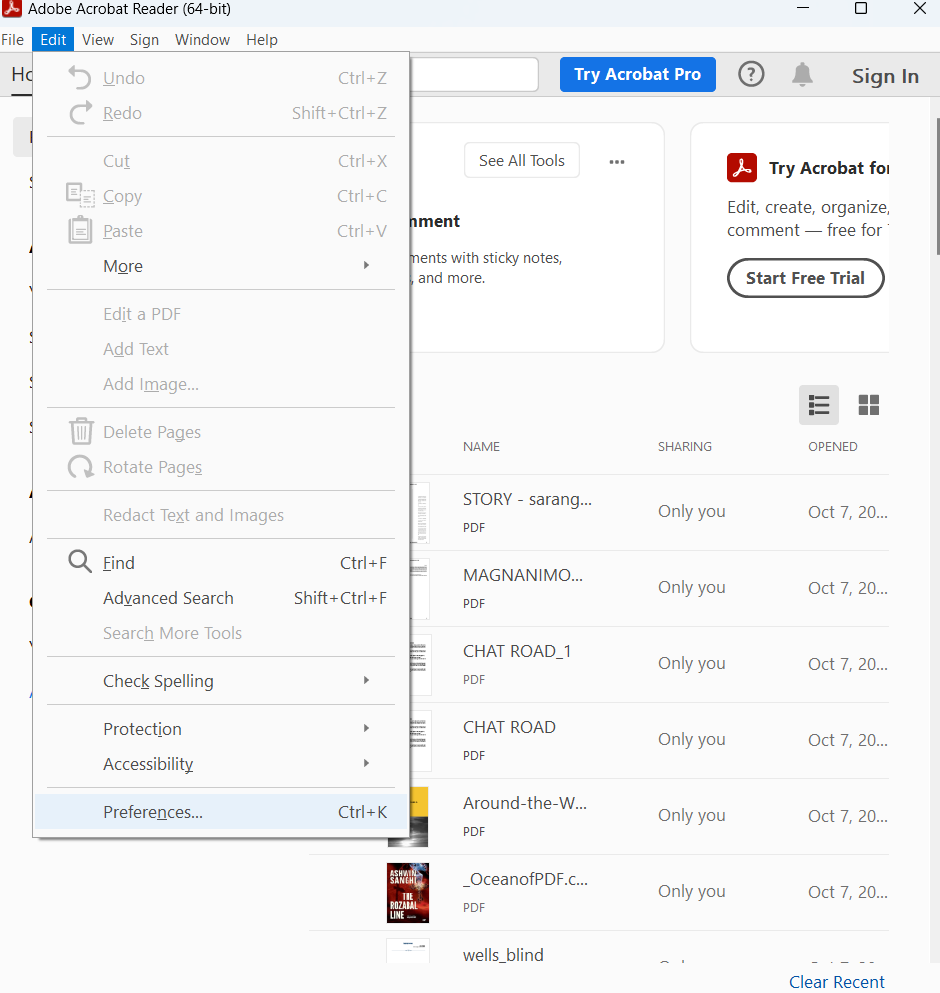The height and width of the screenshot is (993, 940).
Task: Sort by NAME column header
Action: 481,446
